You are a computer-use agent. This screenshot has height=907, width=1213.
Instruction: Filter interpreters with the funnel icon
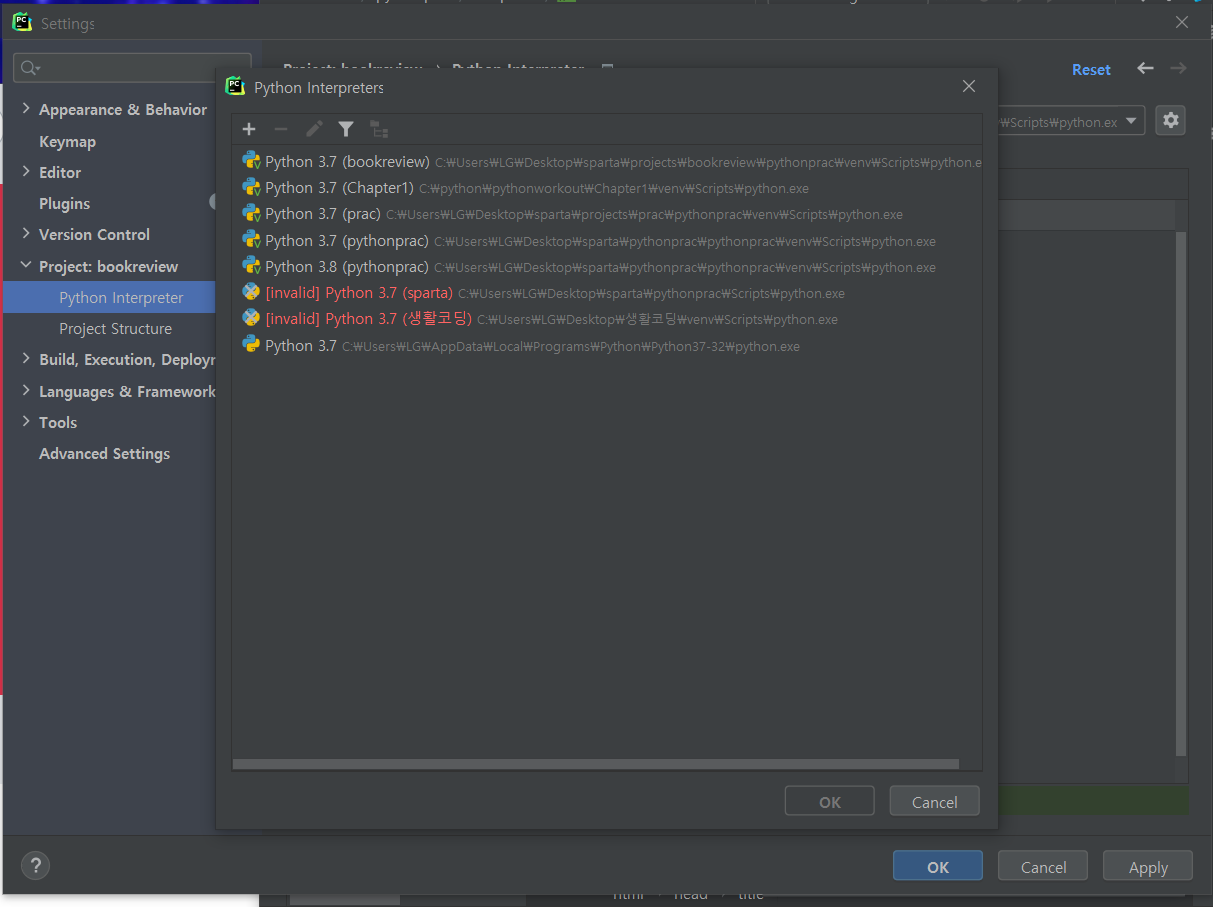[x=346, y=129]
